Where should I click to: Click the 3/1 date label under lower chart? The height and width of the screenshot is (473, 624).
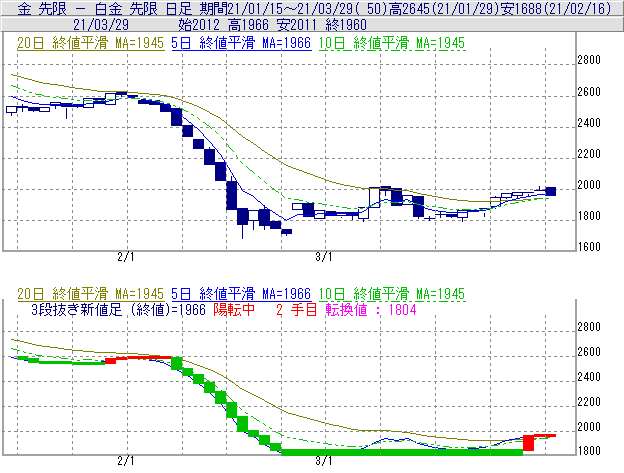tap(324, 461)
